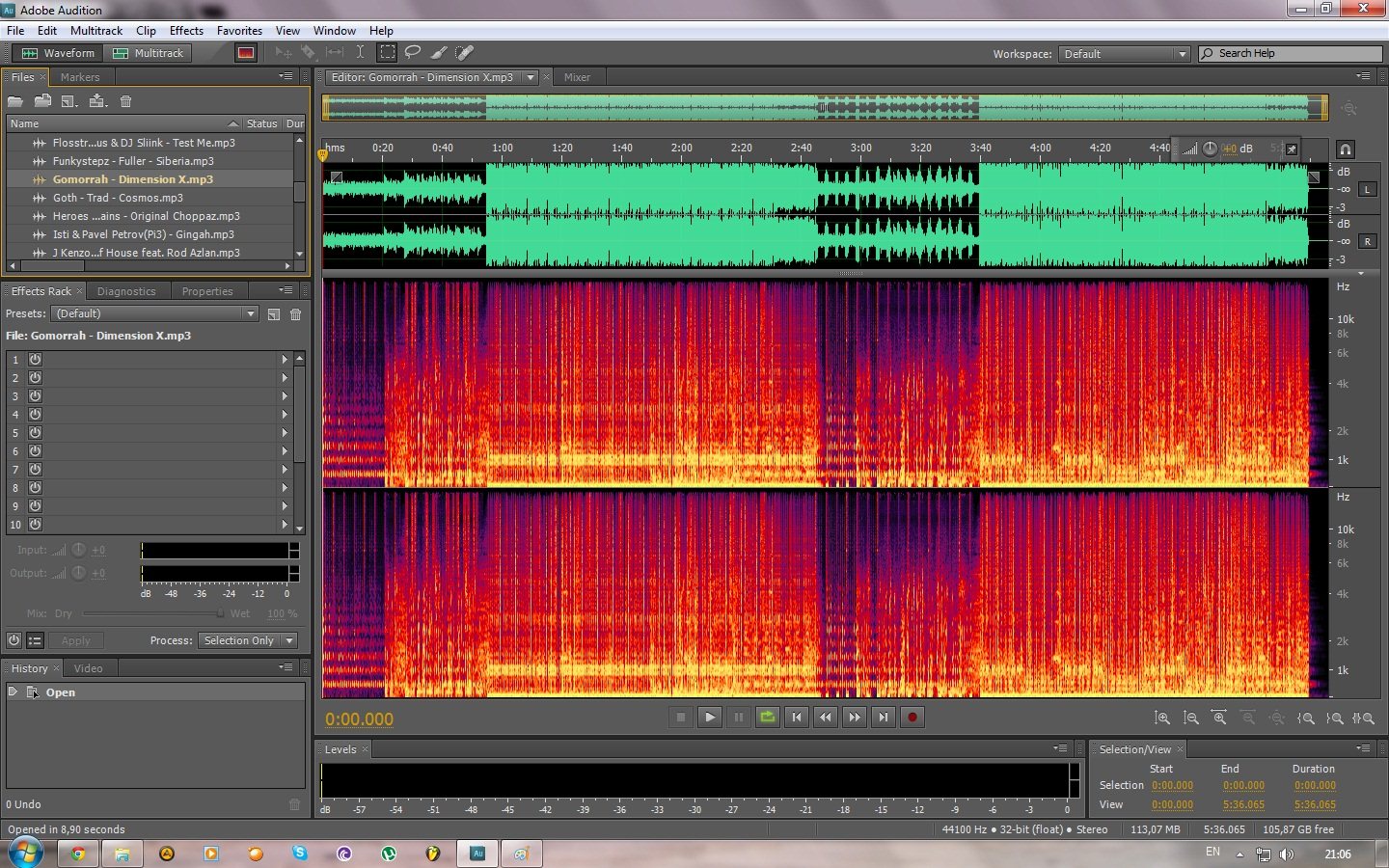The height and width of the screenshot is (868, 1389).
Task: Open the Presets dropdown
Action: pyautogui.click(x=155, y=313)
